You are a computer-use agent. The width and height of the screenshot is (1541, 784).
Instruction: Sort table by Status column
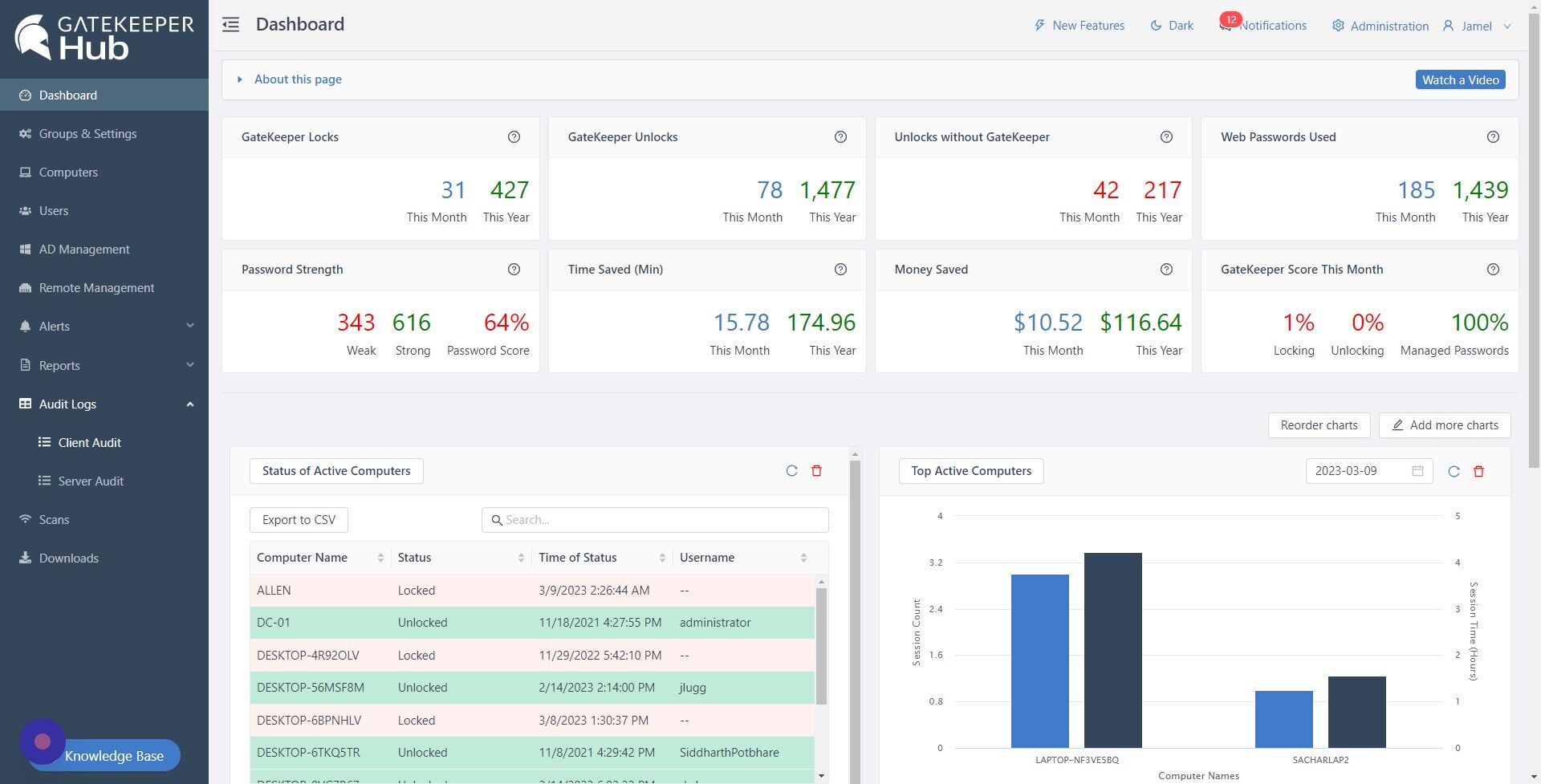(x=521, y=558)
